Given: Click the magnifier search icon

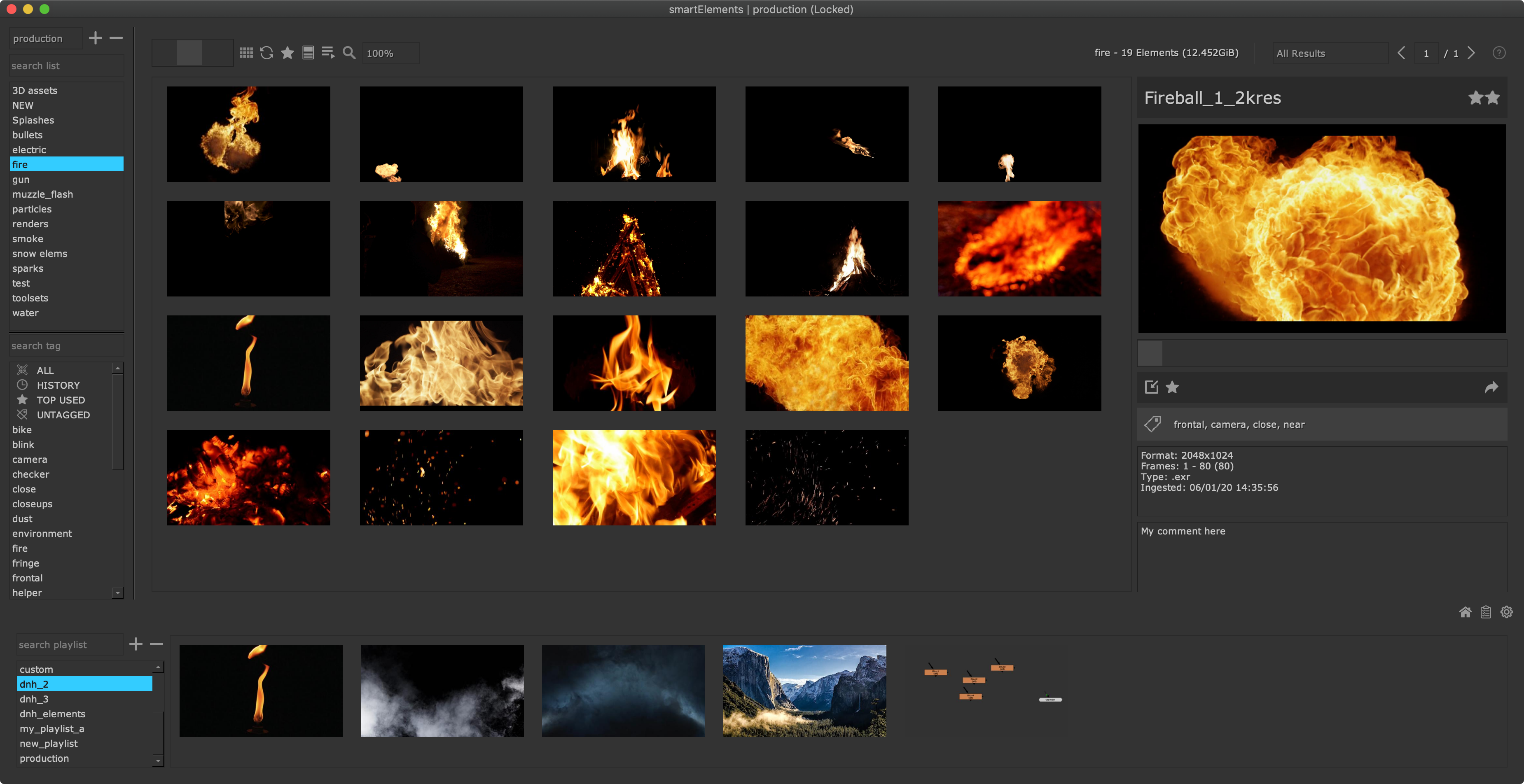Looking at the screenshot, I should click(349, 53).
